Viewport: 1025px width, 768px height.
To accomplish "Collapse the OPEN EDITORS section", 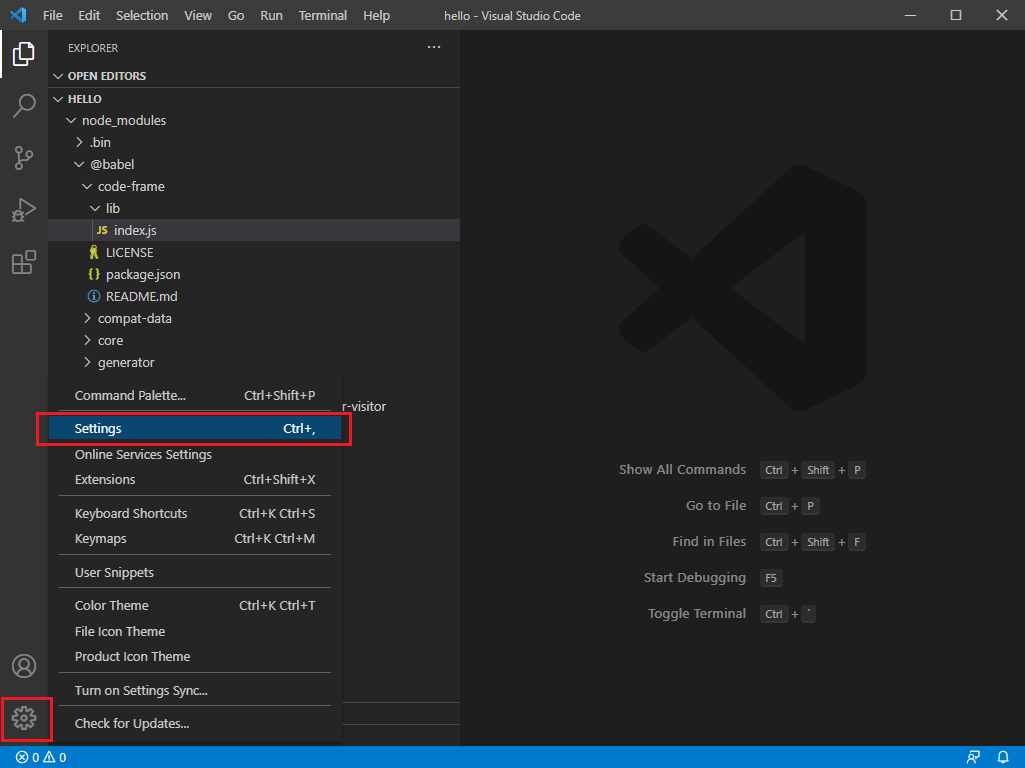I will (58, 76).
